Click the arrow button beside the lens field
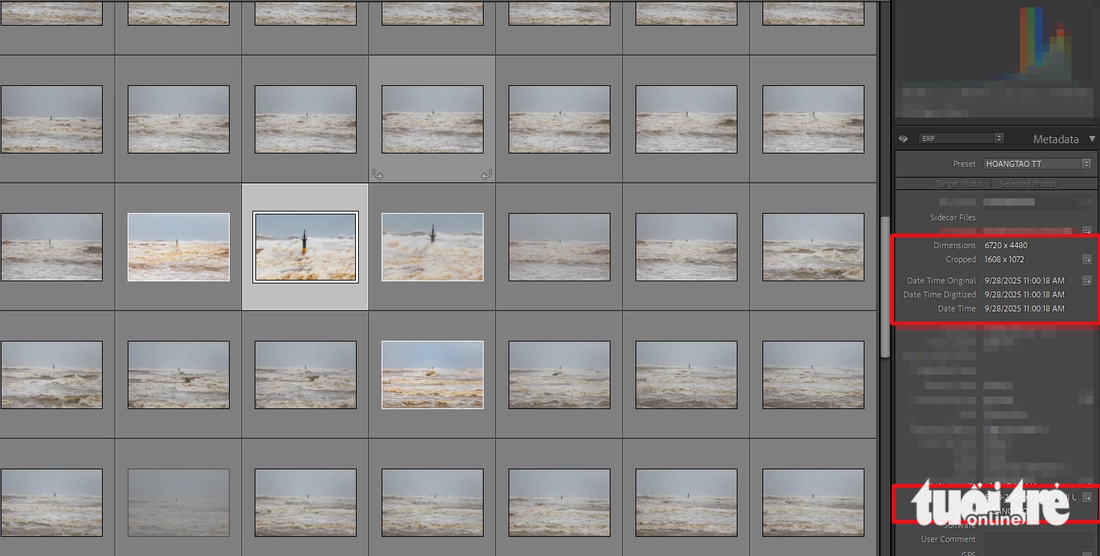This screenshot has width=1100, height=556. (1087, 497)
